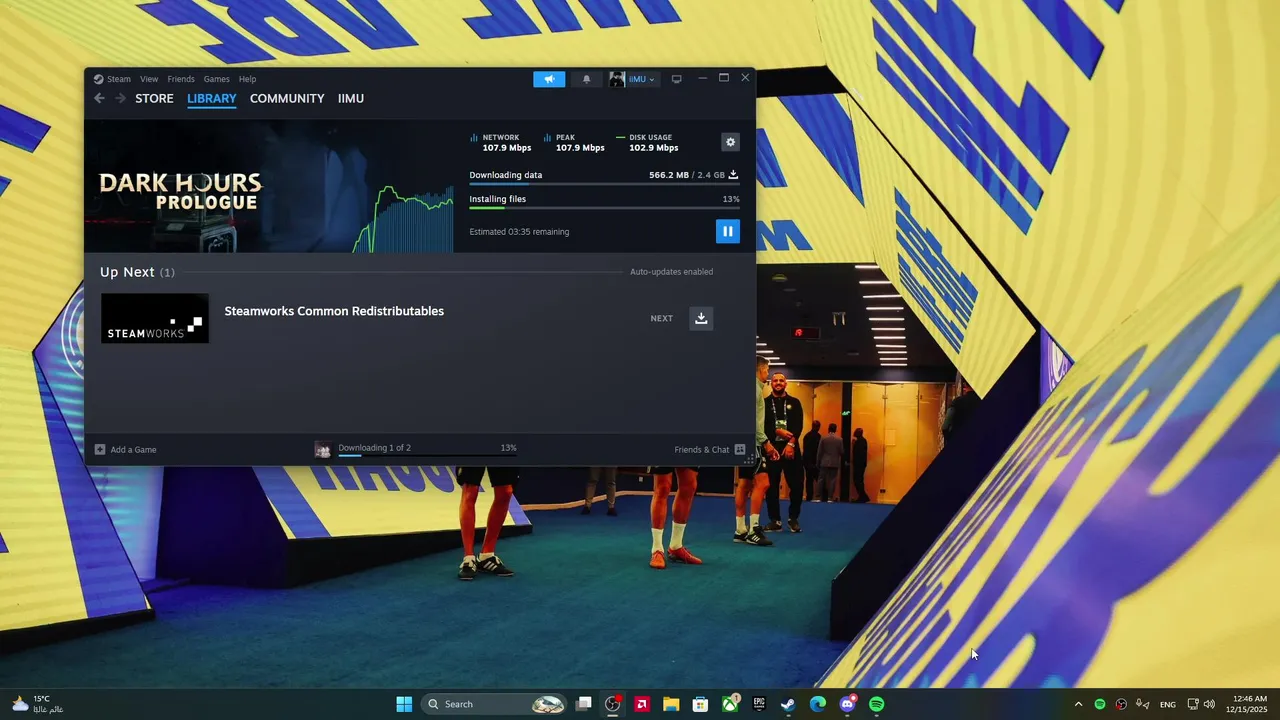Switch to Big Picture mode via monitor icon
Image resolution: width=1280 pixels, height=720 pixels.
pyautogui.click(x=676, y=79)
